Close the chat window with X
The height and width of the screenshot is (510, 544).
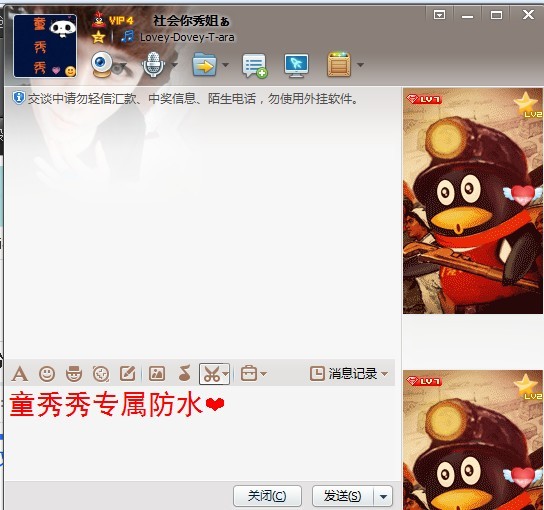(x=528, y=14)
